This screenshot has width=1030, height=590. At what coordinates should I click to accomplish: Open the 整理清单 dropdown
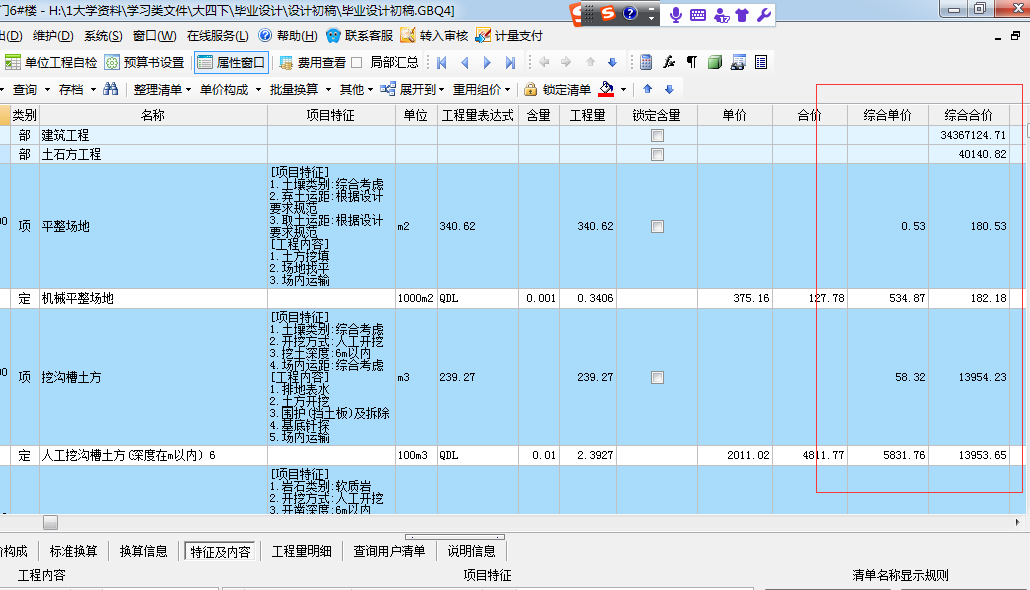162,89
